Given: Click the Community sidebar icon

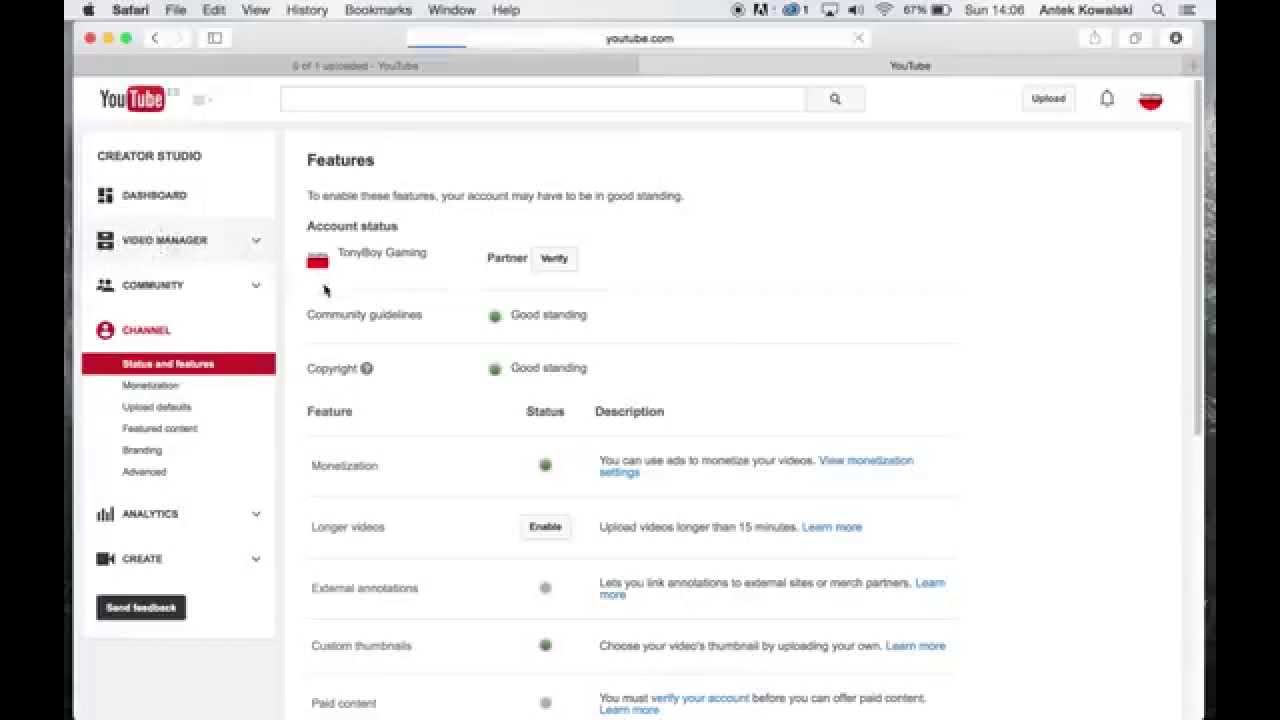Looking at the screenshot, I should 105,285.
